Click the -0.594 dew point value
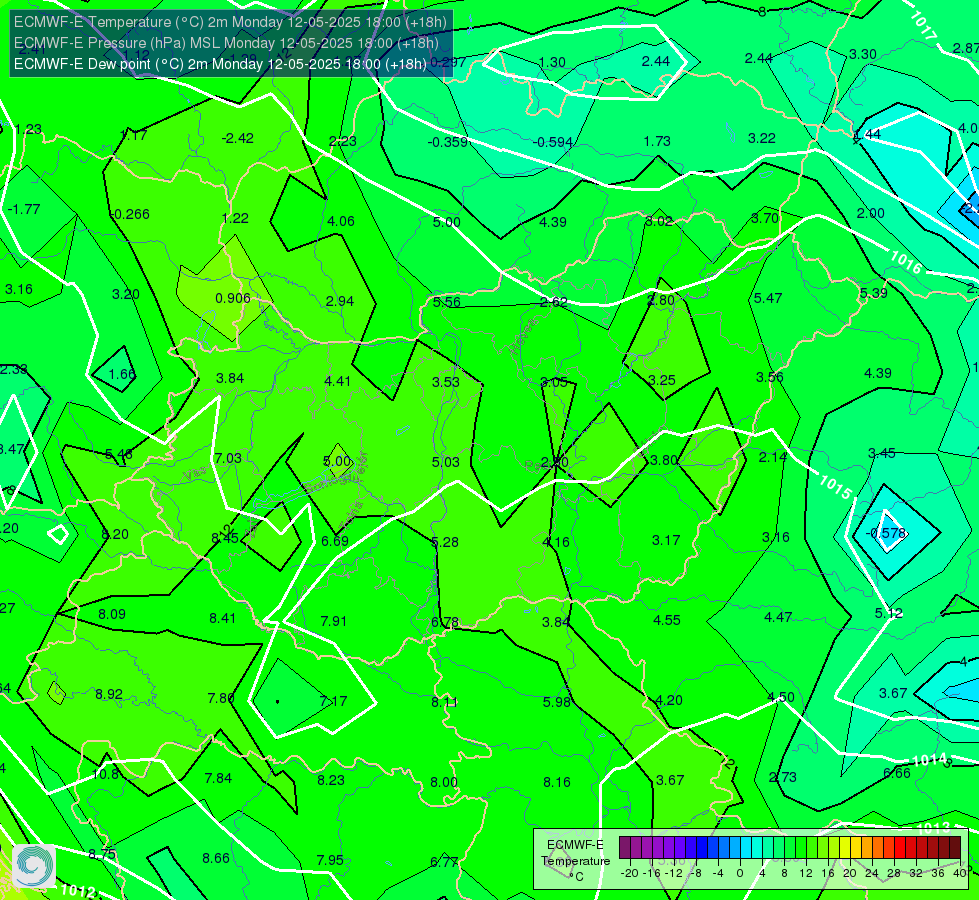This screenshot has width=979, height=900. tap(553, 142)
